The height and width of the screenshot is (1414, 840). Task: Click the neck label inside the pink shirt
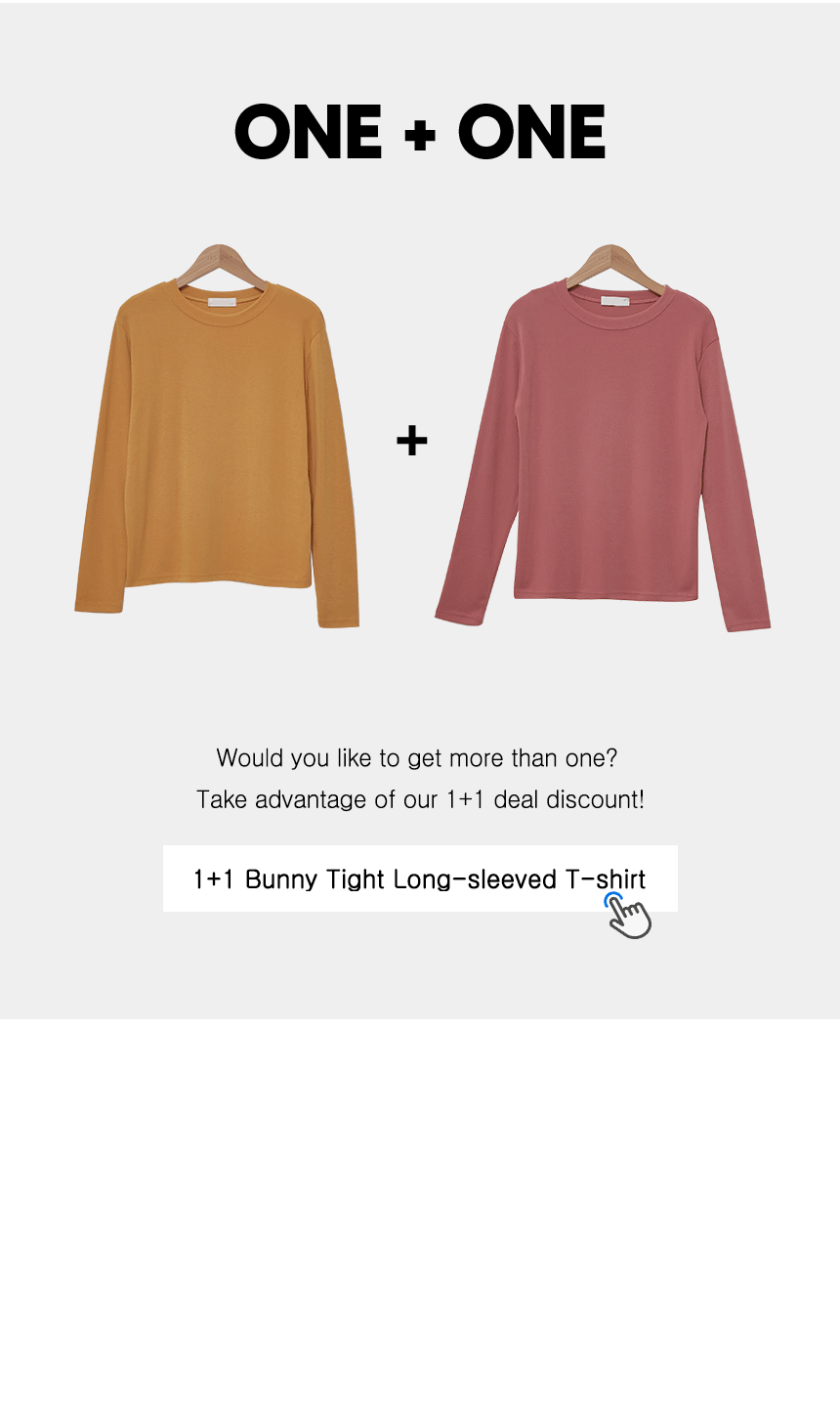615,302
